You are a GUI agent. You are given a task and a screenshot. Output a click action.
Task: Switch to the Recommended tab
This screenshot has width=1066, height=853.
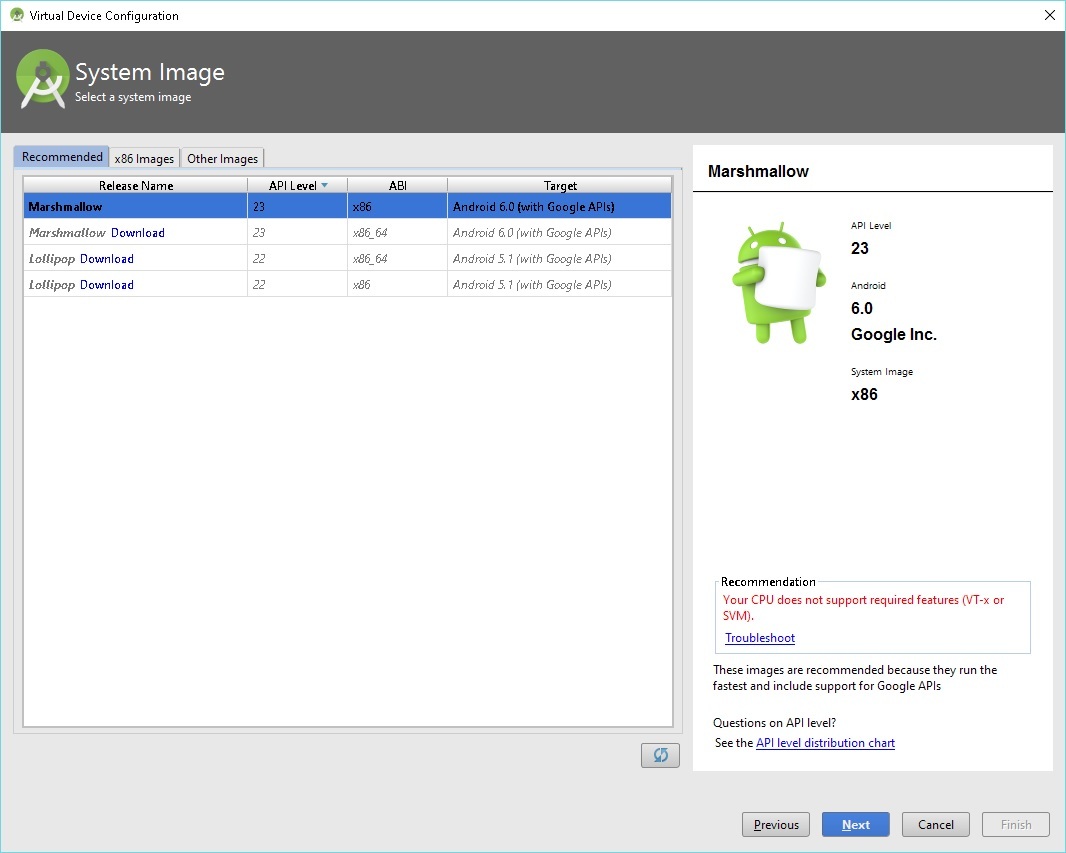pos(62,157)
